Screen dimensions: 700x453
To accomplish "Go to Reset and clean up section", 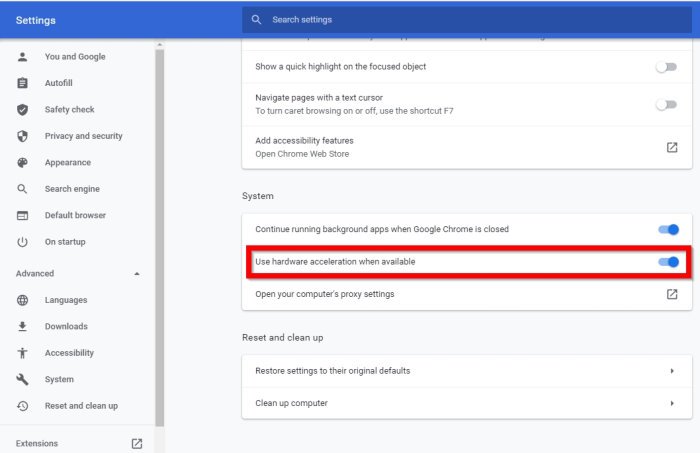I will 81,406.
